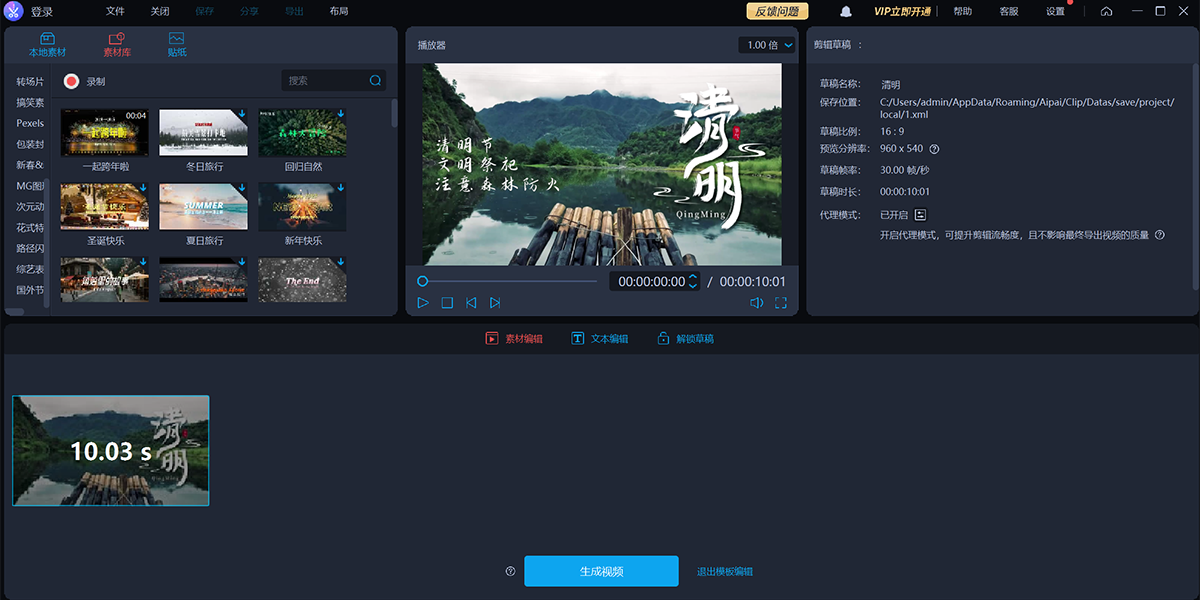
Task: Switch to the 素材库 tab
Action: click(x=116, y=45)
